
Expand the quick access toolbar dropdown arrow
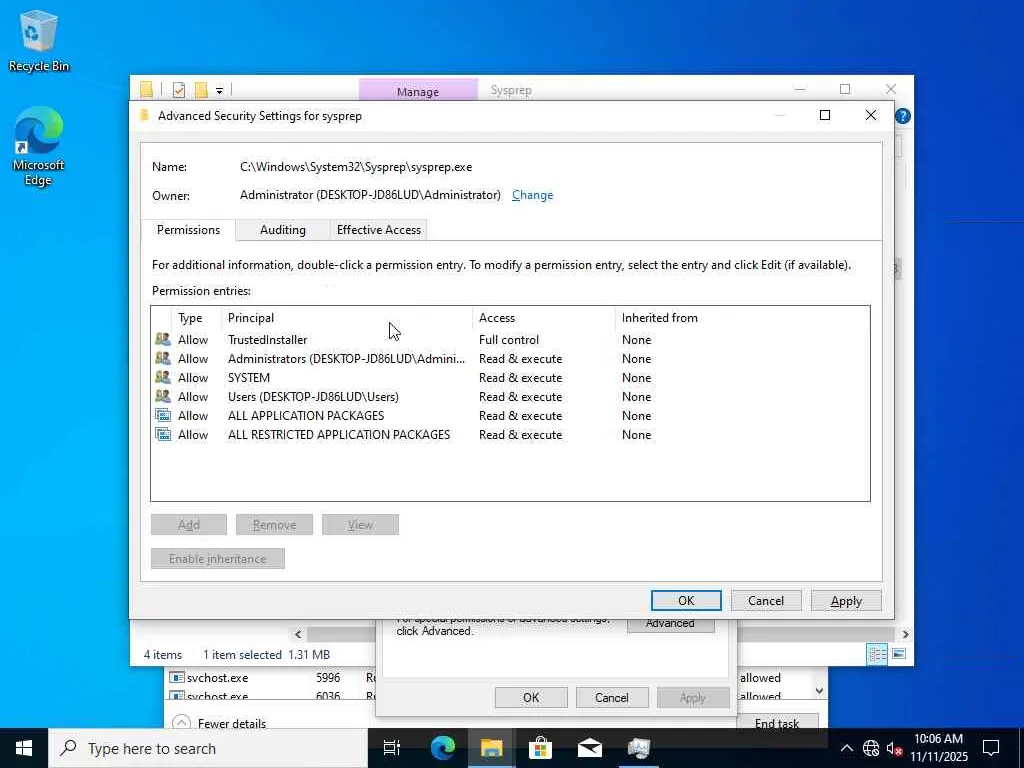[219, 91]
